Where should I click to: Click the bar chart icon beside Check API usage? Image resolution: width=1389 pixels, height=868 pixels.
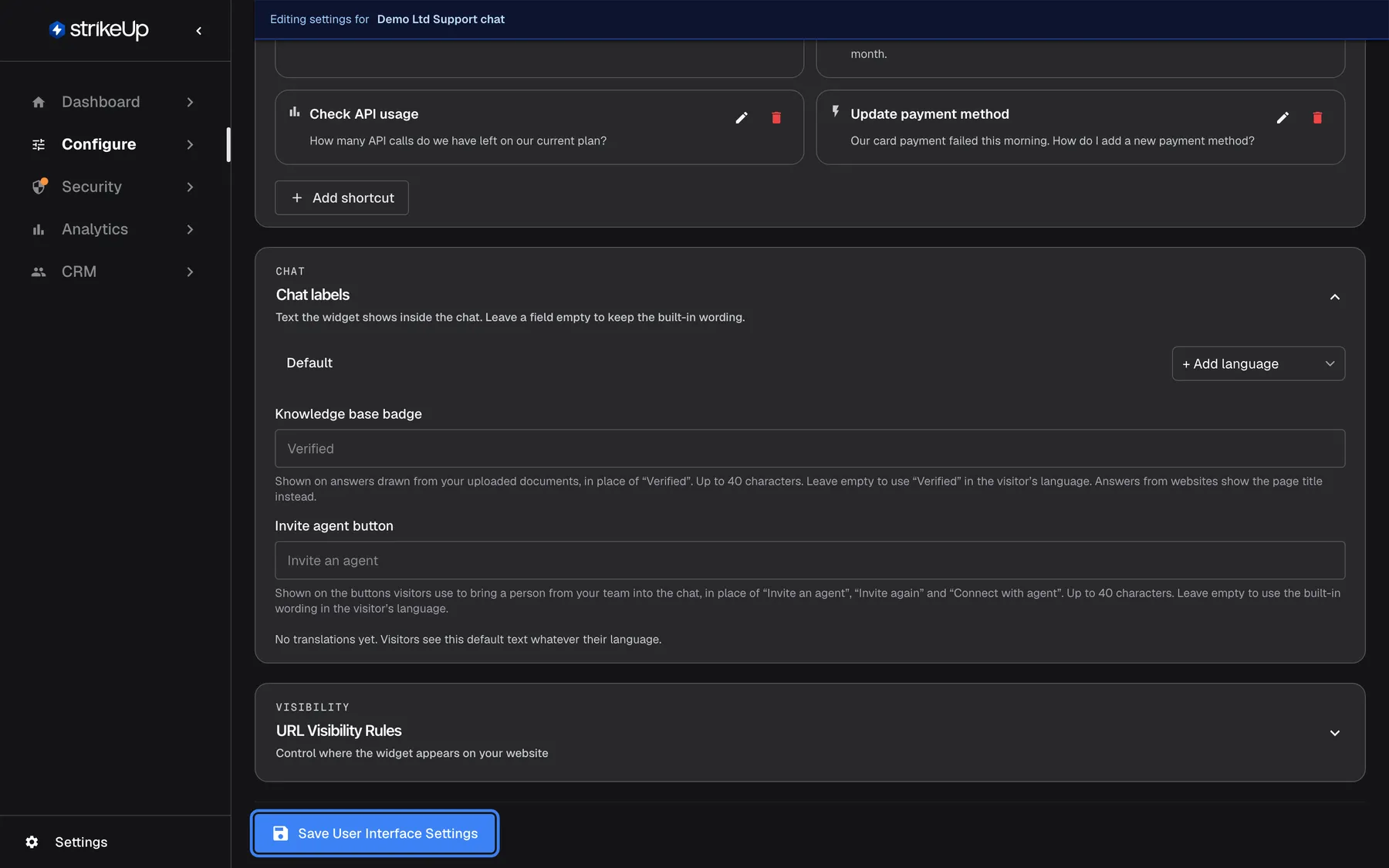point(294,113)
